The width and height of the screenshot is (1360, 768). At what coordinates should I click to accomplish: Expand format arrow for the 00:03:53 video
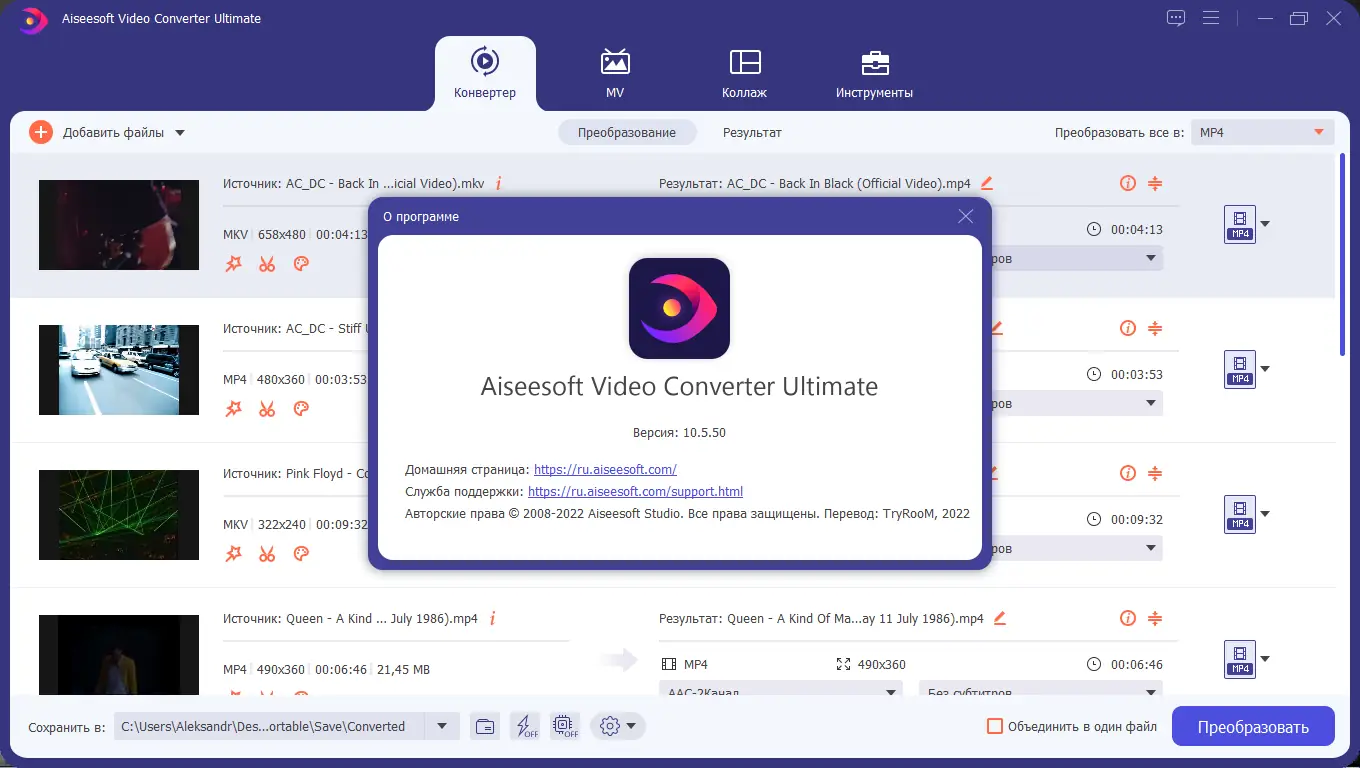click(x=1265, y=369)
